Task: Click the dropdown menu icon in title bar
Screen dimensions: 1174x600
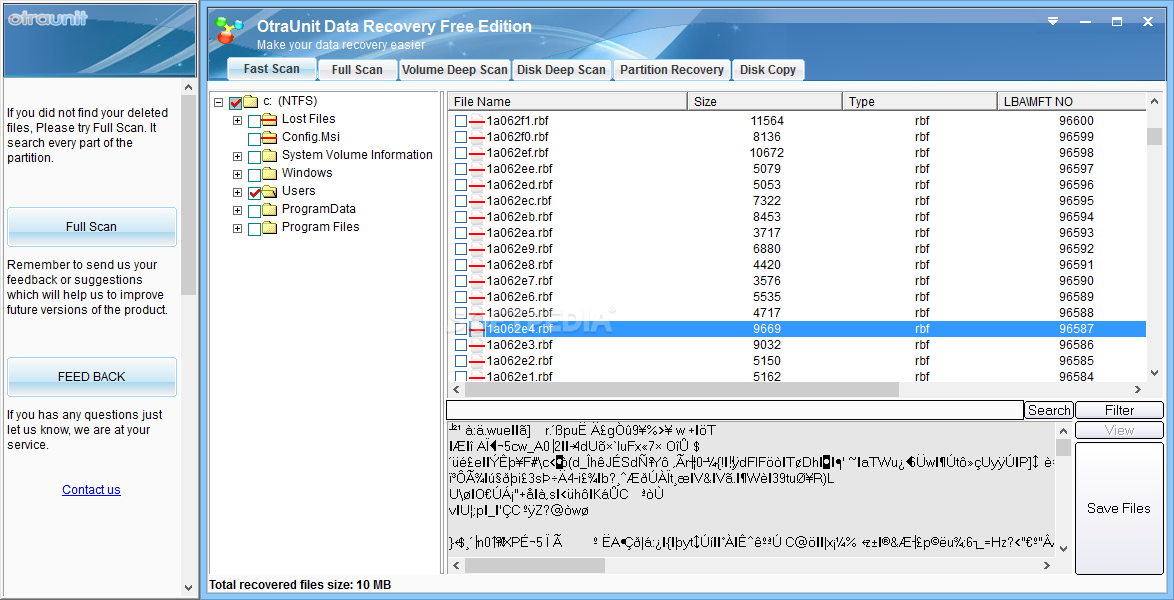Action: click(x=1053, y=22)
